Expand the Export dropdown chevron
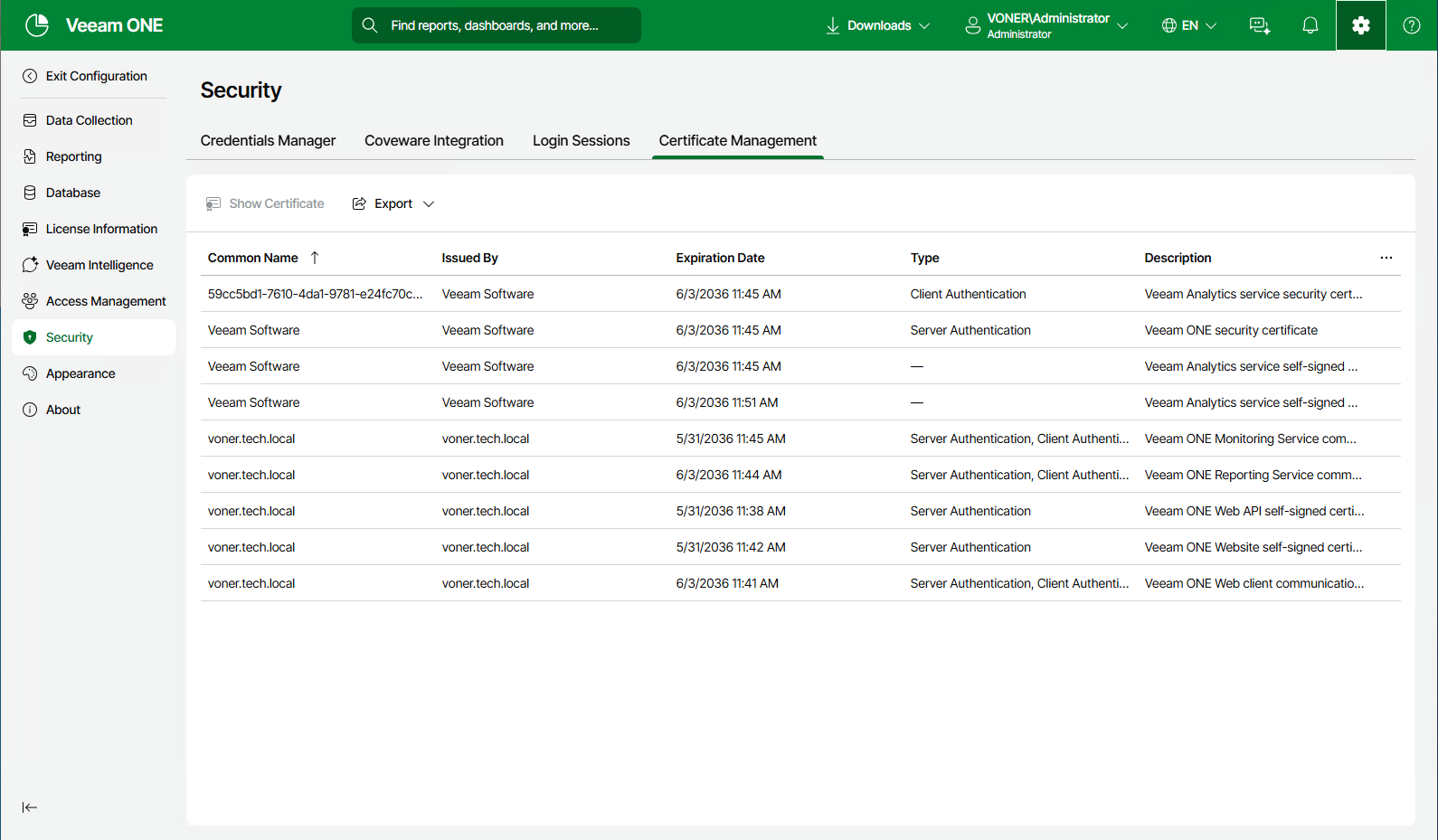Viewport: 1438px width, 840px height. [429, 204]
